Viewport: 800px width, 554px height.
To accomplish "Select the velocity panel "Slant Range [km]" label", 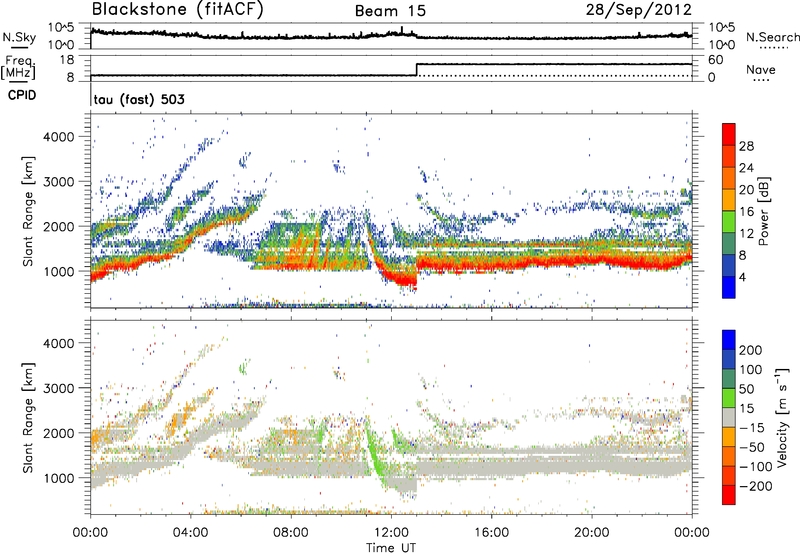I will click(x=28, y=417).
